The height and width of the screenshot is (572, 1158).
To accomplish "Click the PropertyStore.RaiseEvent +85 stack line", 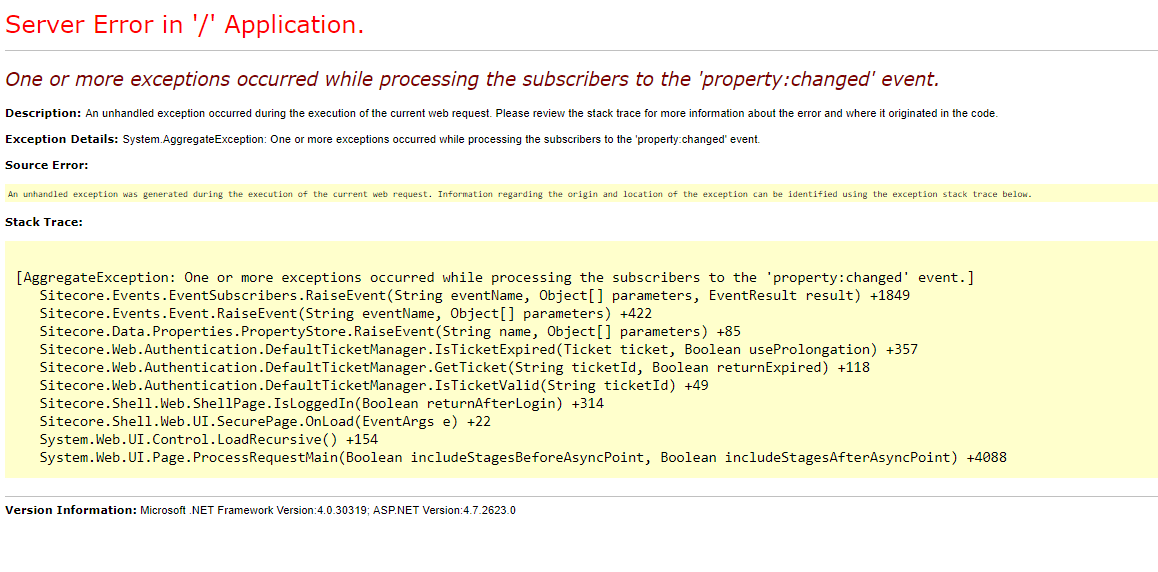I will click(x=390, y=331).
